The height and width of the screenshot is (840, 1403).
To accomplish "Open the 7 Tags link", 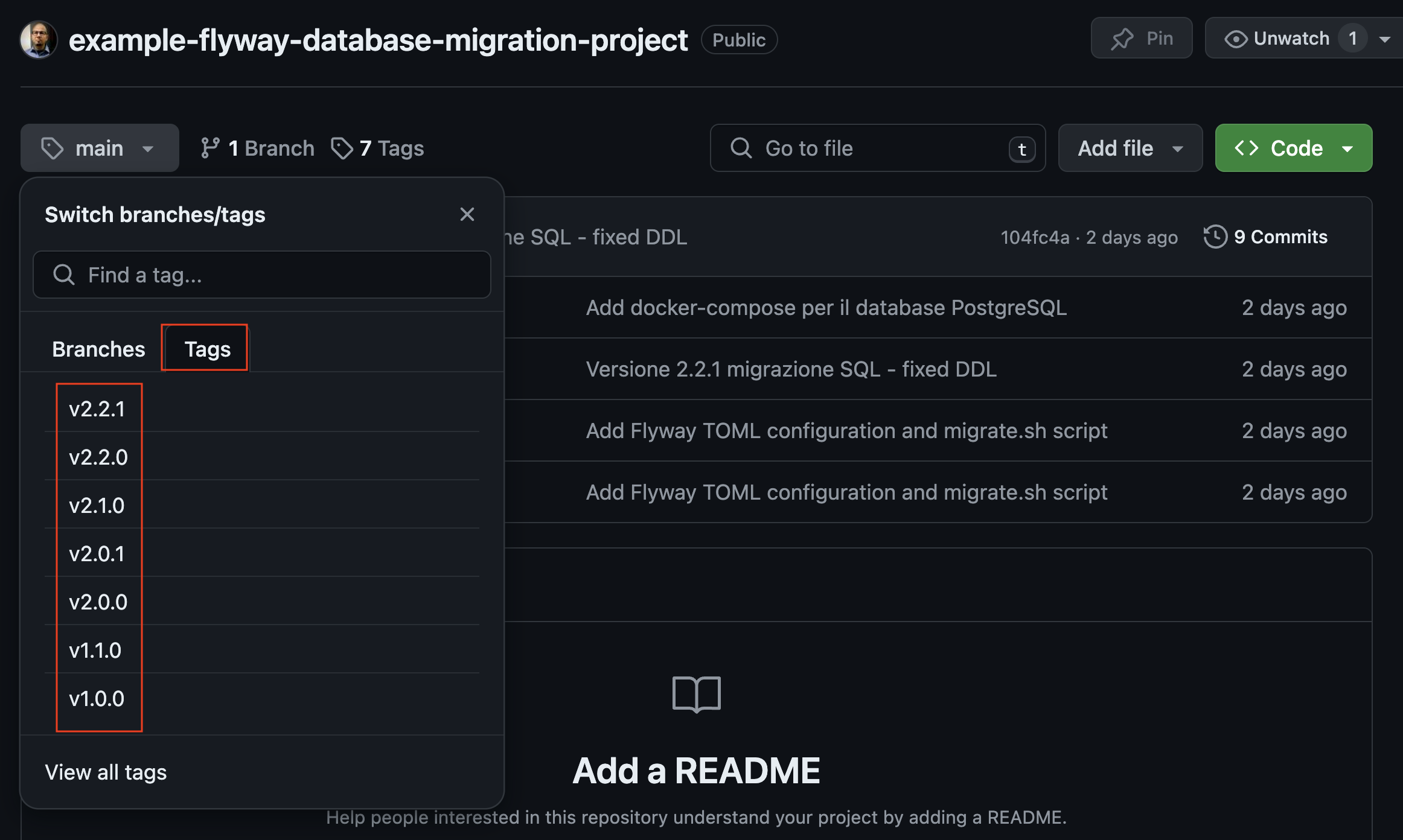I will (377, 148).
